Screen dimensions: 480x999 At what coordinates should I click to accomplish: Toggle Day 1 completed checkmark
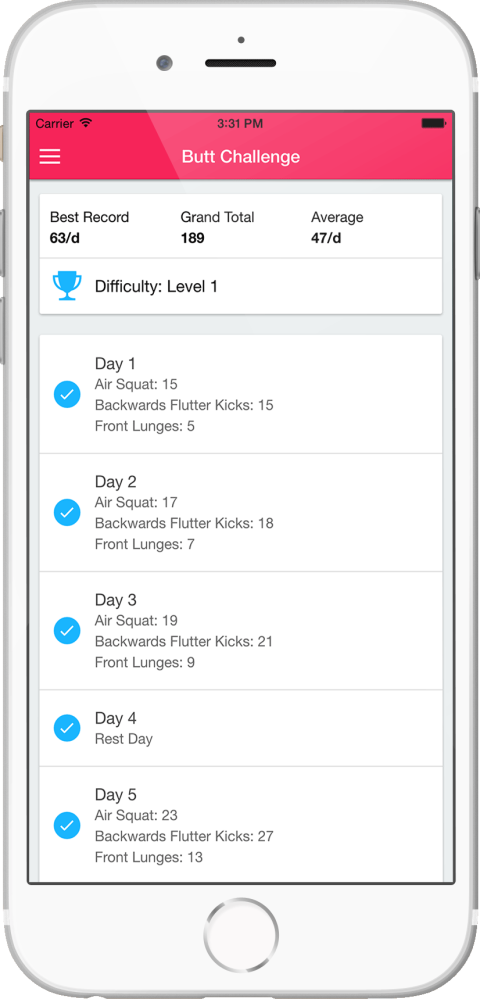click(67, 394)
